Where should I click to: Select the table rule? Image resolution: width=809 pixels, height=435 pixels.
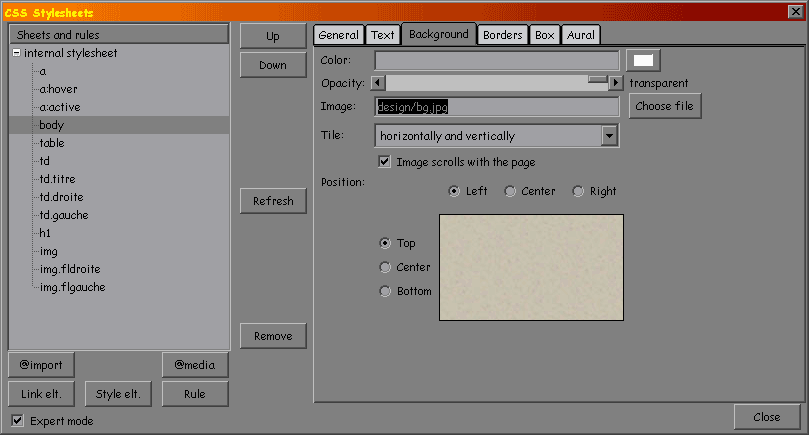52,143
